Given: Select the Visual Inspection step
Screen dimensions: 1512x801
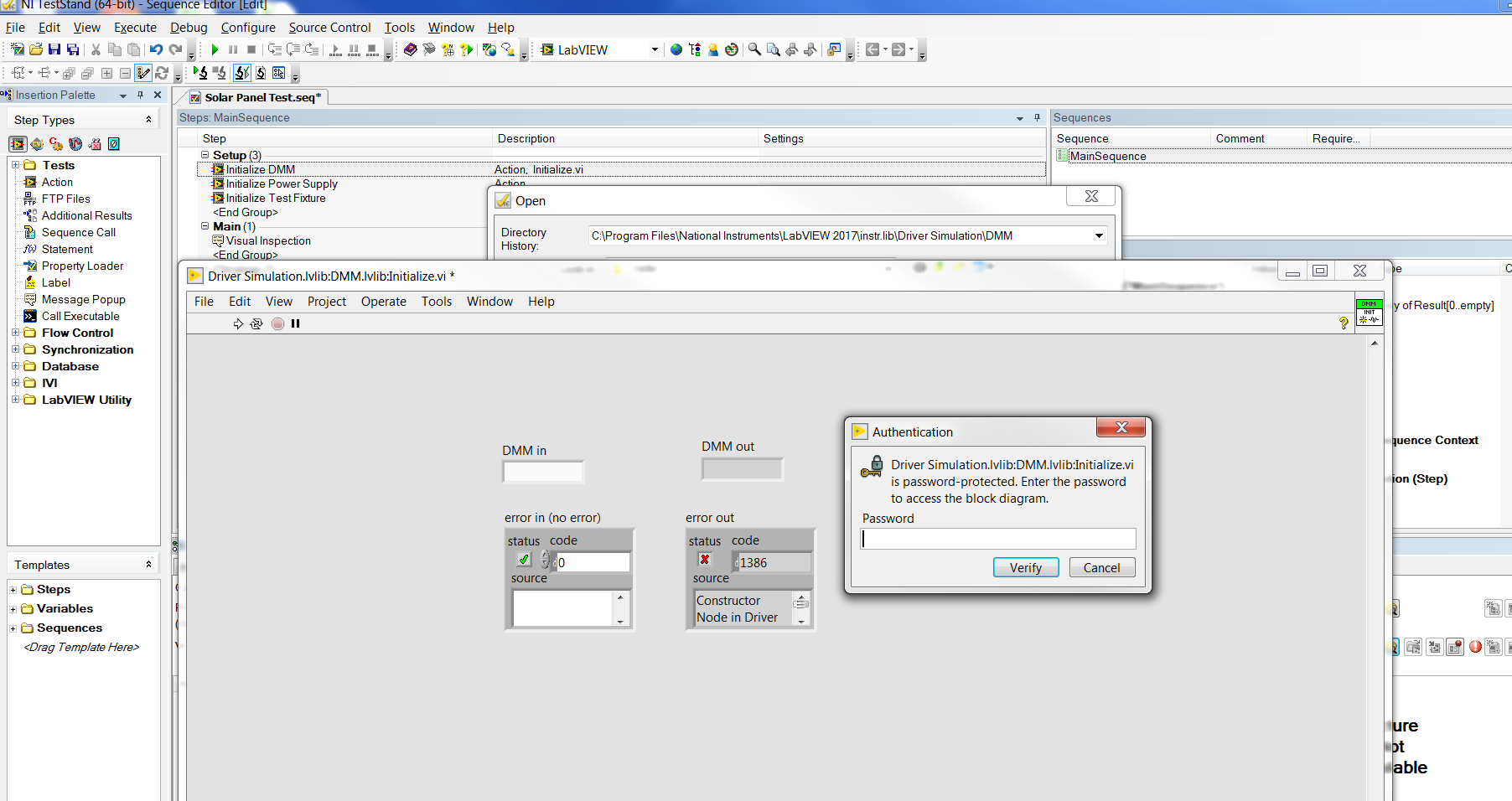Looking at the screenshot, I should [268, 240].
